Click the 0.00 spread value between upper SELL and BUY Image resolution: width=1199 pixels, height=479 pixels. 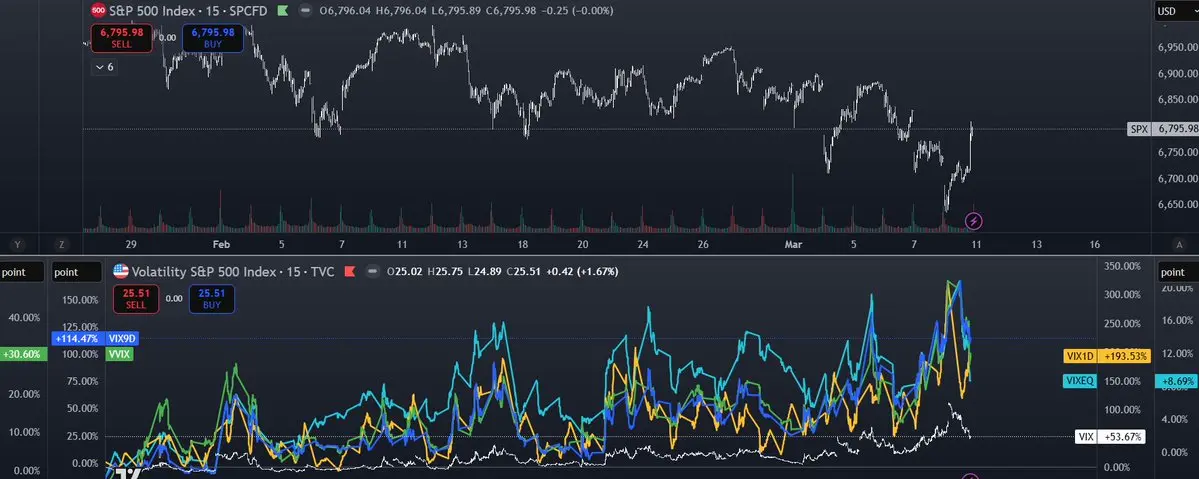click(167, 37)
